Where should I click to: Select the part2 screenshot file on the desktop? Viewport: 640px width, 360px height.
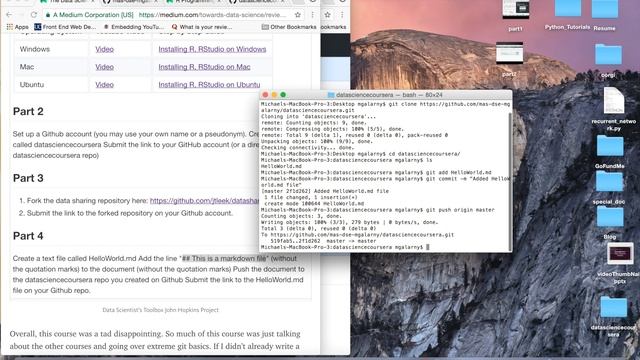(509, 59)
